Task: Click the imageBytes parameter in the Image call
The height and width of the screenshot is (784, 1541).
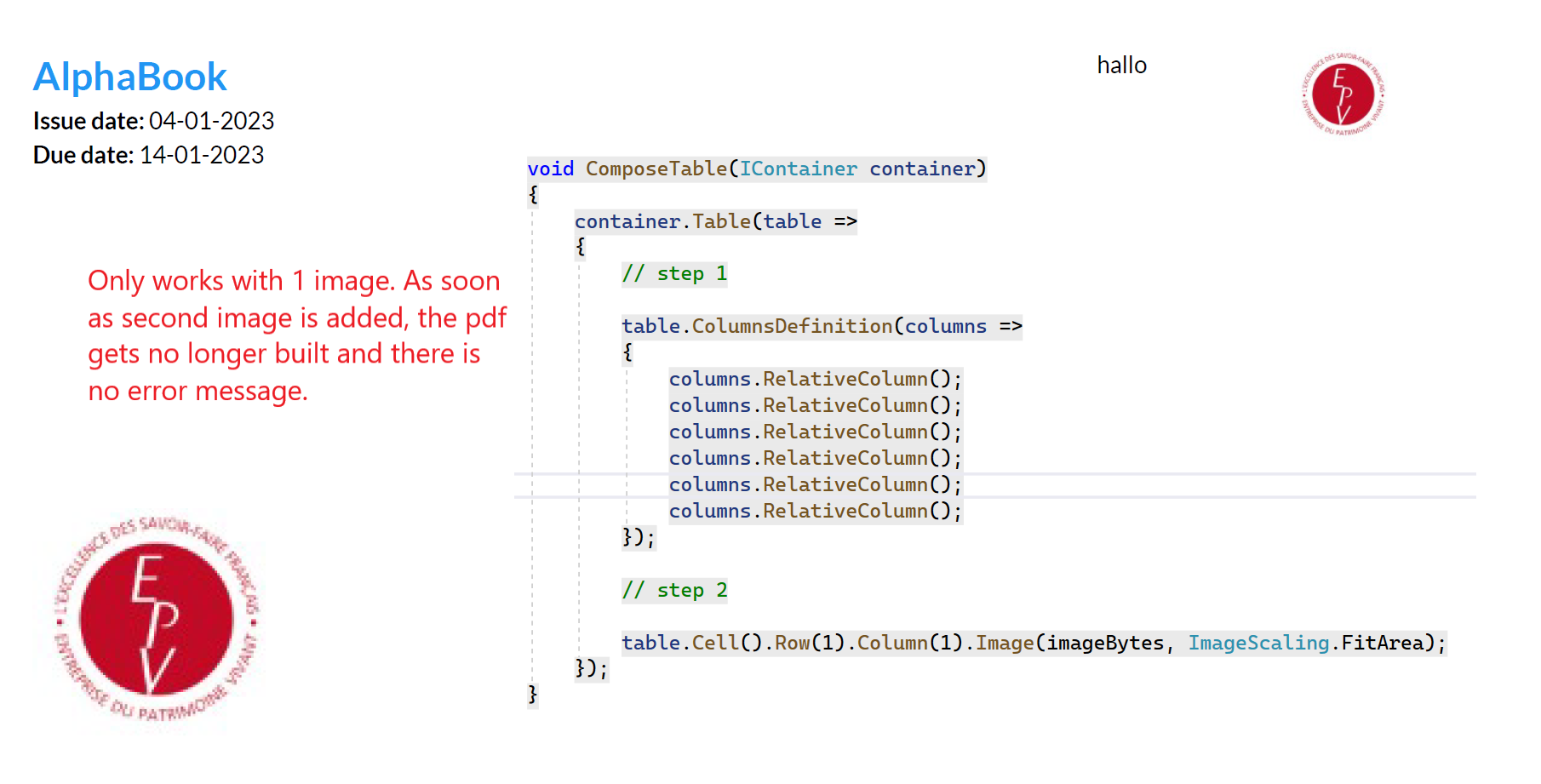Action: pyautogui.click(x=1106, y=643)
